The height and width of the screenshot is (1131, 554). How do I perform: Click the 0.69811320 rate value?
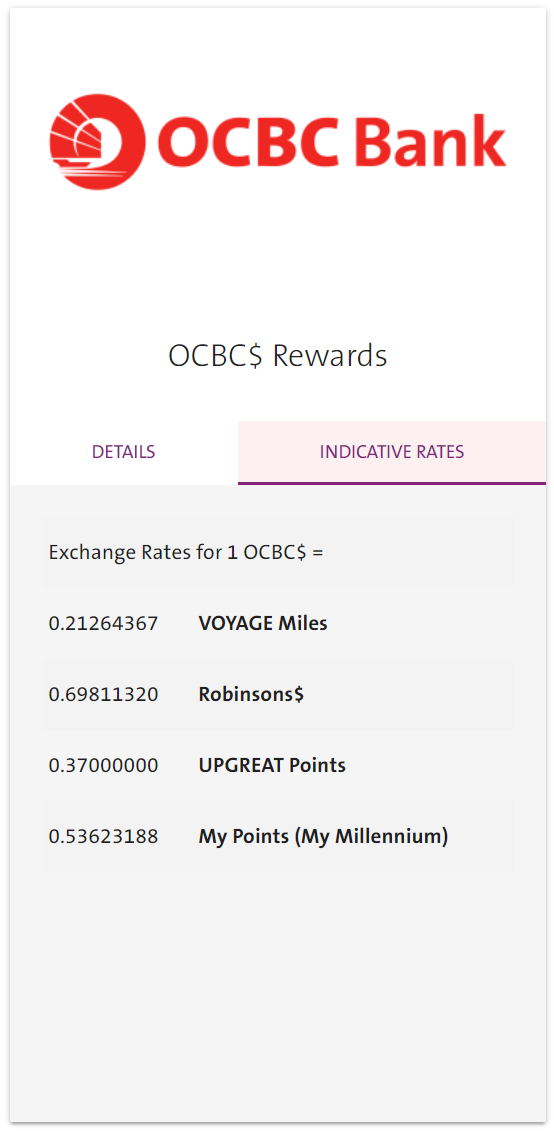103,694
